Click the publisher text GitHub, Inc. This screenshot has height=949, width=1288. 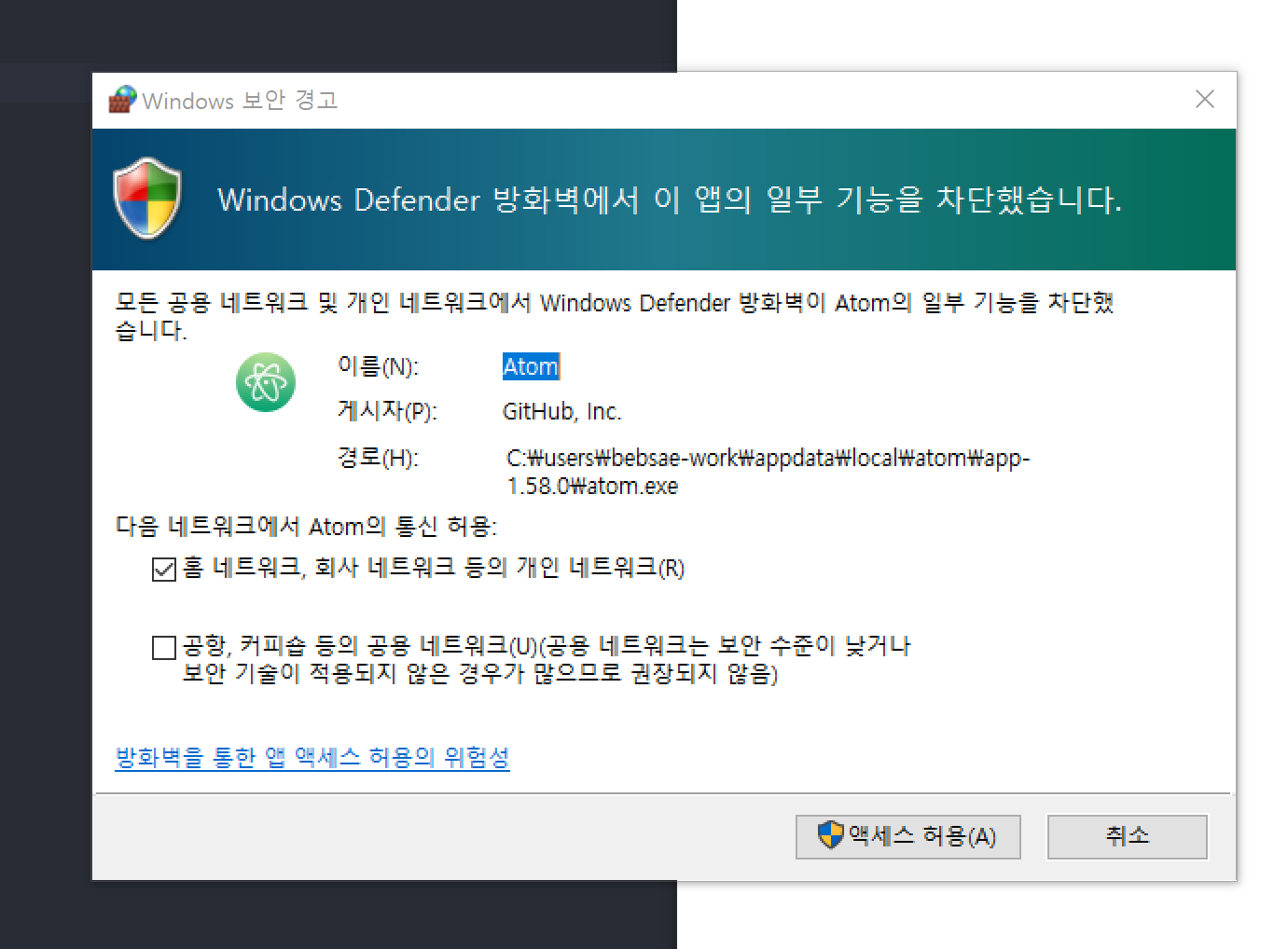pyautogui.click(x=561, y=411)
